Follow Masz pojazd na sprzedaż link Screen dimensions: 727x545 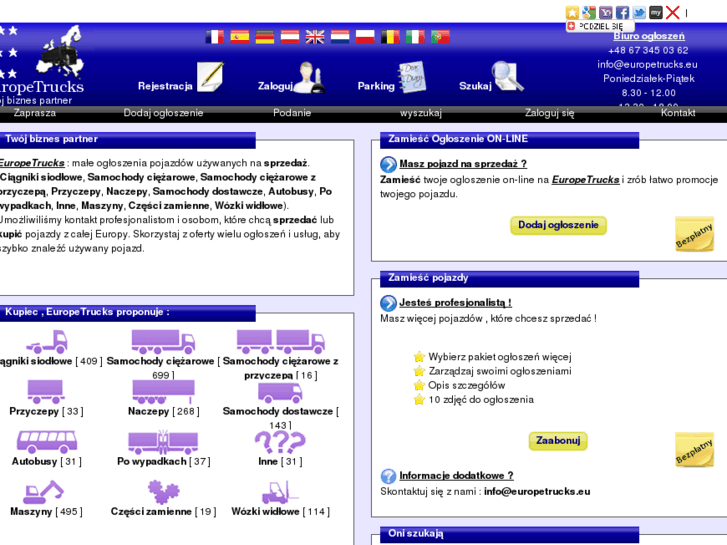463,164
